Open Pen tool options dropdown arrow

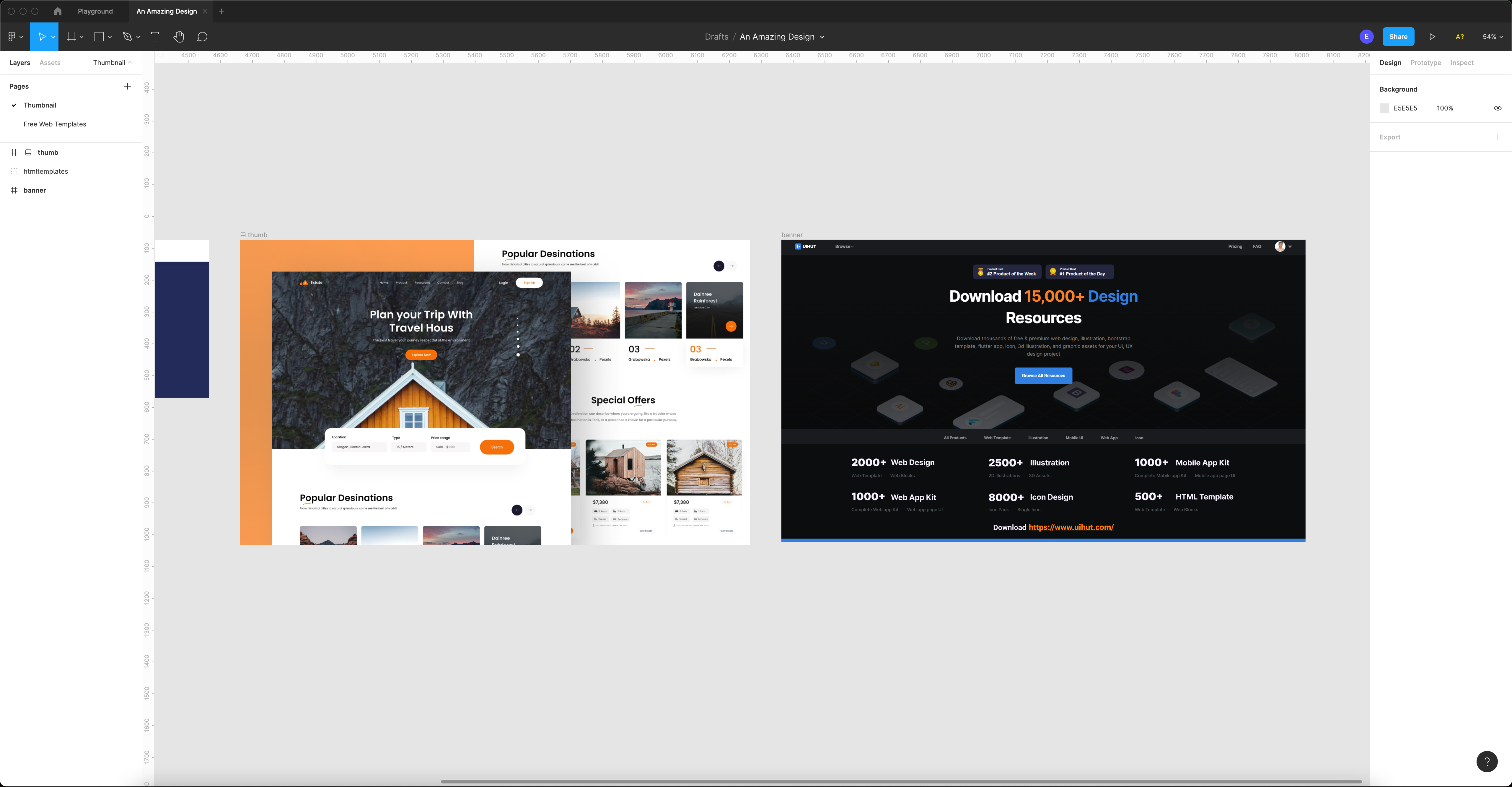pos(138,37)
